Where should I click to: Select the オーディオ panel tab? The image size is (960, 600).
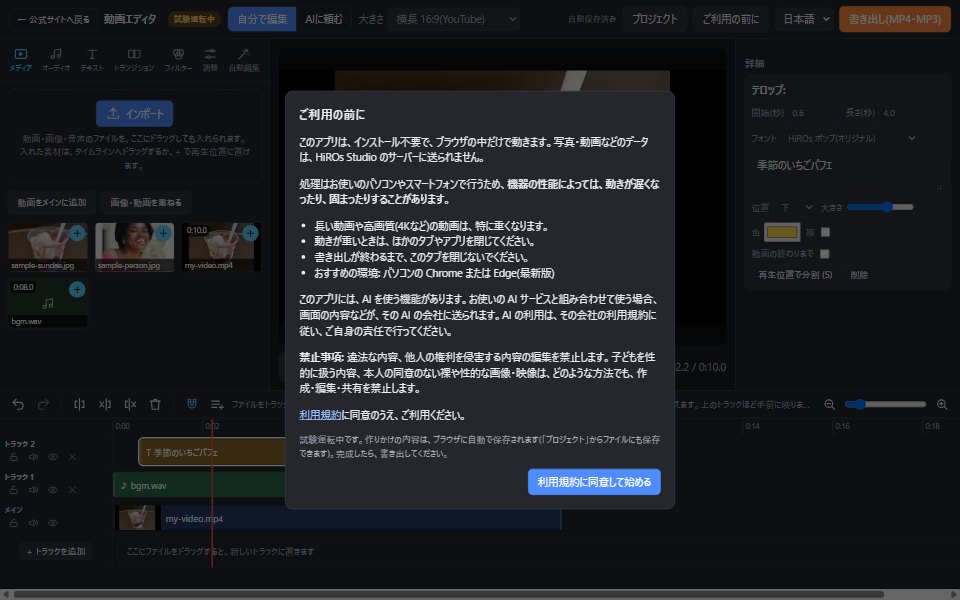(x=56, y=60)
